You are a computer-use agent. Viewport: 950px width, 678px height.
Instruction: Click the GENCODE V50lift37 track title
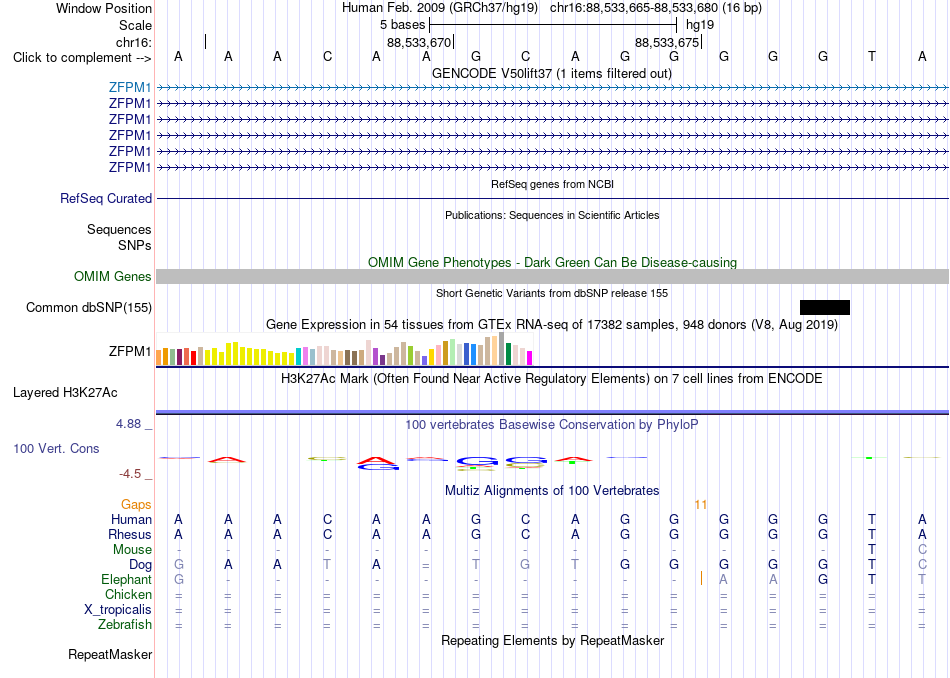click(552, 73)
